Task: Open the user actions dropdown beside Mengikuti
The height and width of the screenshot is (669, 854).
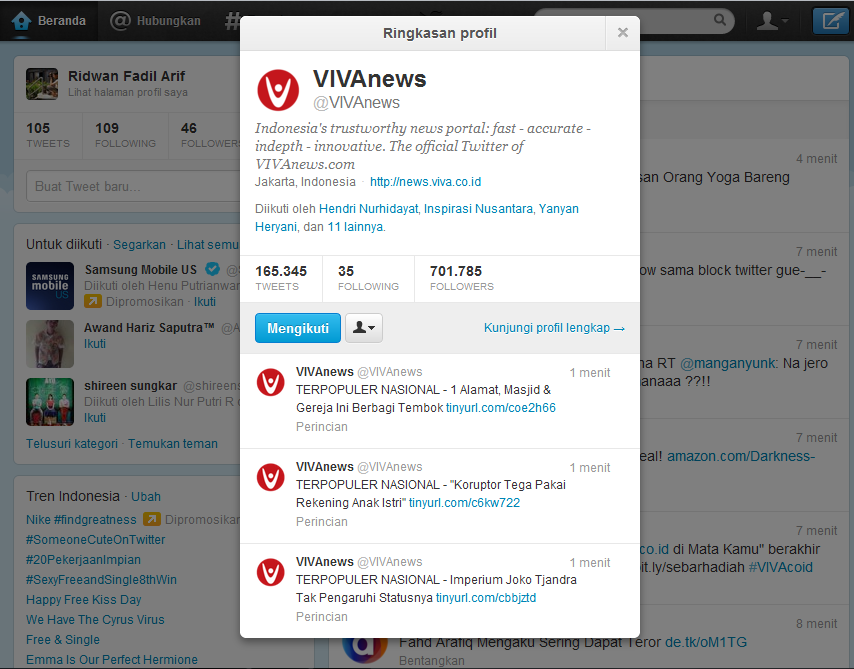Action: pyautogui.click(x=364, y=328)
